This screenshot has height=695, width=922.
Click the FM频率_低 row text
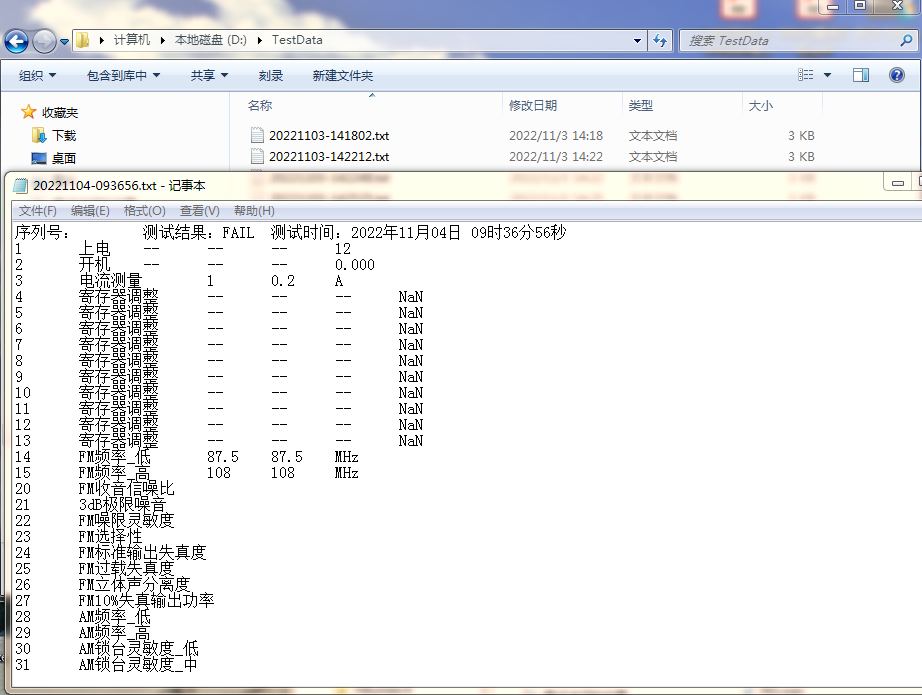click(115, 457)
